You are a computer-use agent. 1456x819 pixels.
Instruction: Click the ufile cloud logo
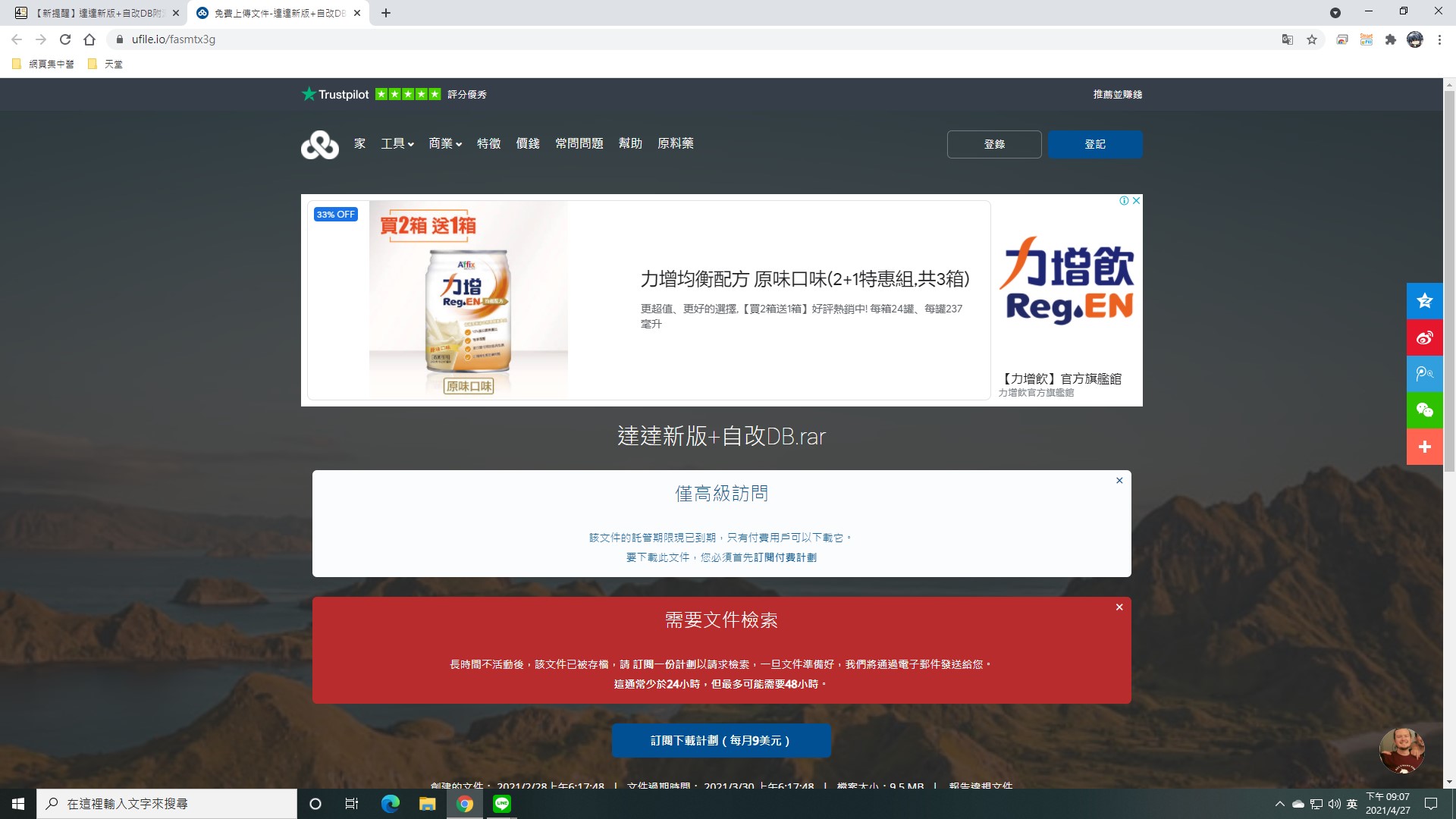[x=319, y=144]
